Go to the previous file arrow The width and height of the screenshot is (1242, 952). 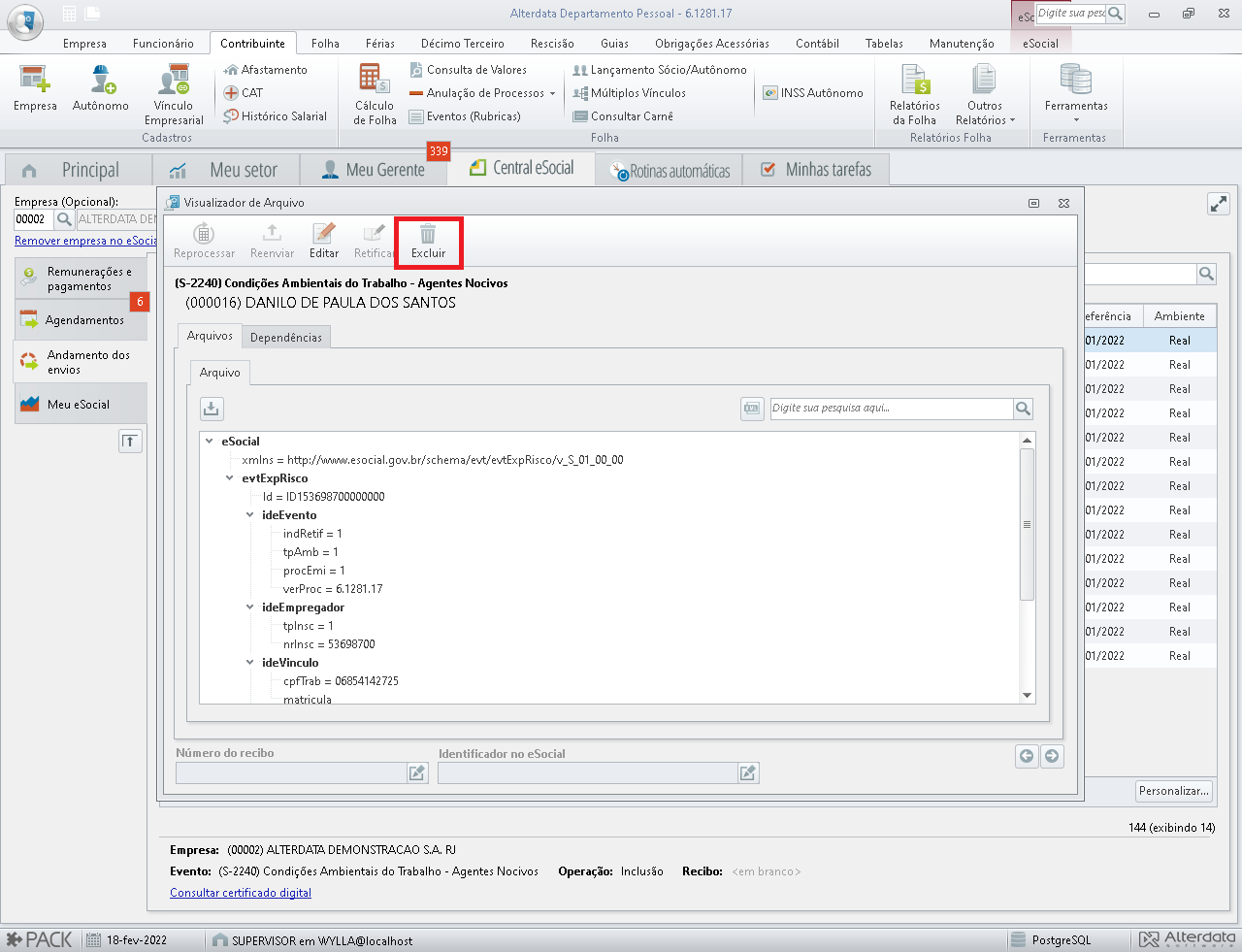[1027, 756]
